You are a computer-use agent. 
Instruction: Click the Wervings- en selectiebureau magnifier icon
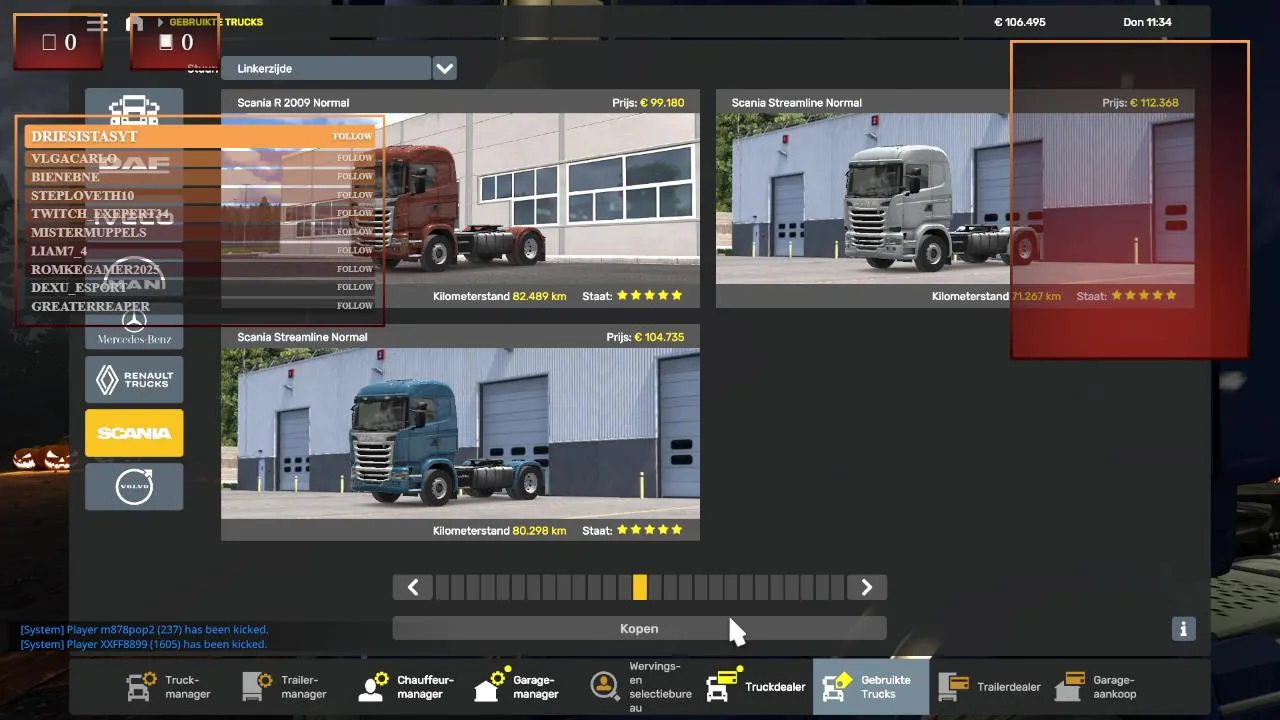[604, 686]
